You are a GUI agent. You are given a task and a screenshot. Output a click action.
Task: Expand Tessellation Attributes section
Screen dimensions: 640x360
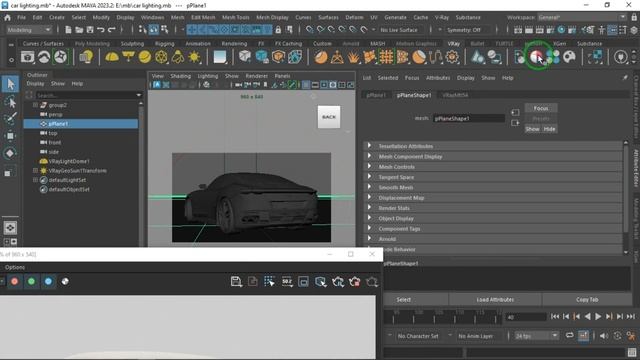(369, 146)
